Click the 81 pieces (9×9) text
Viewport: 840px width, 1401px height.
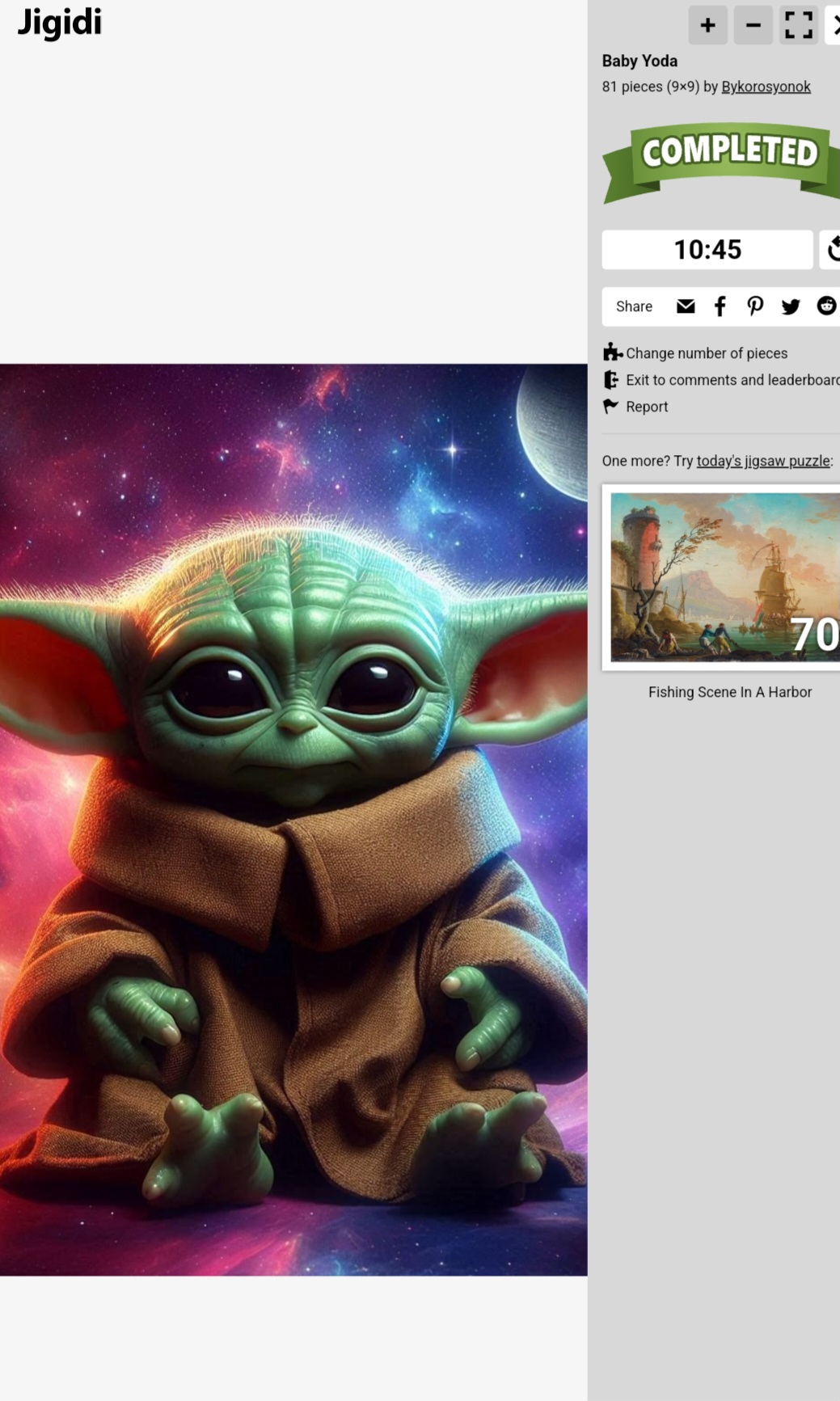[651, 87]
